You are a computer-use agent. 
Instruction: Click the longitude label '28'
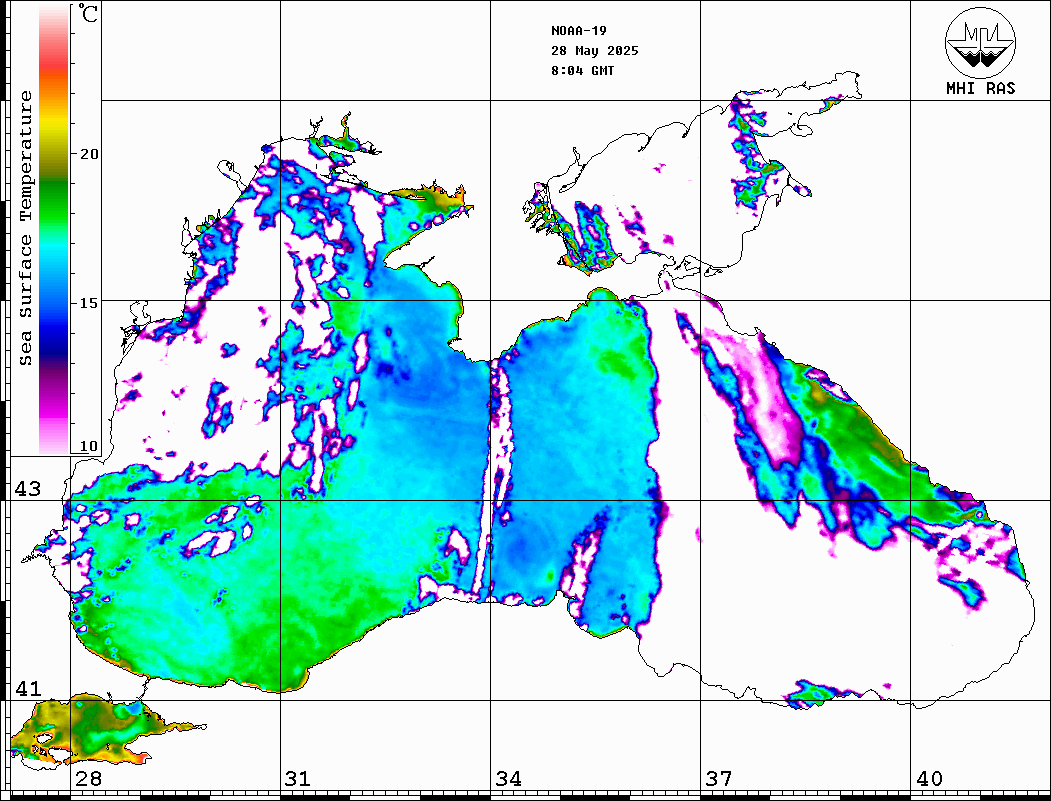[x=88, y=779]
